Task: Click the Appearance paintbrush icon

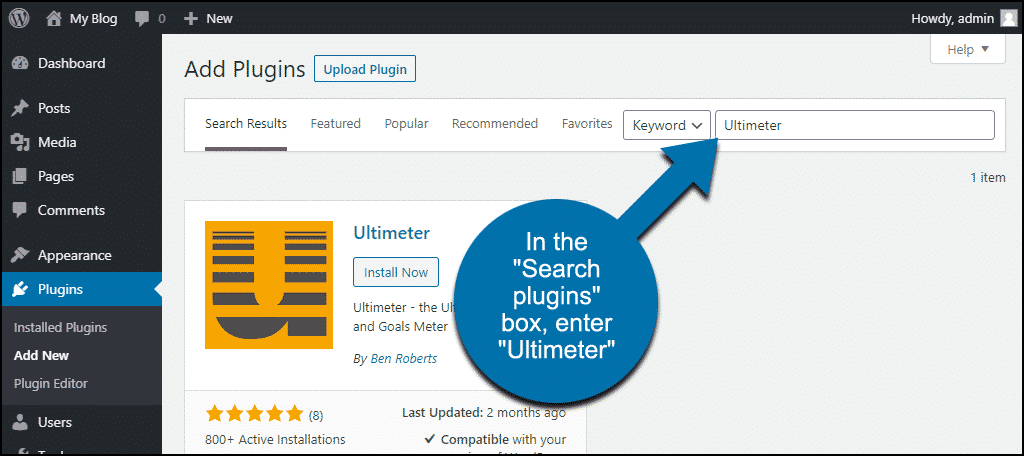Action: 20,255
